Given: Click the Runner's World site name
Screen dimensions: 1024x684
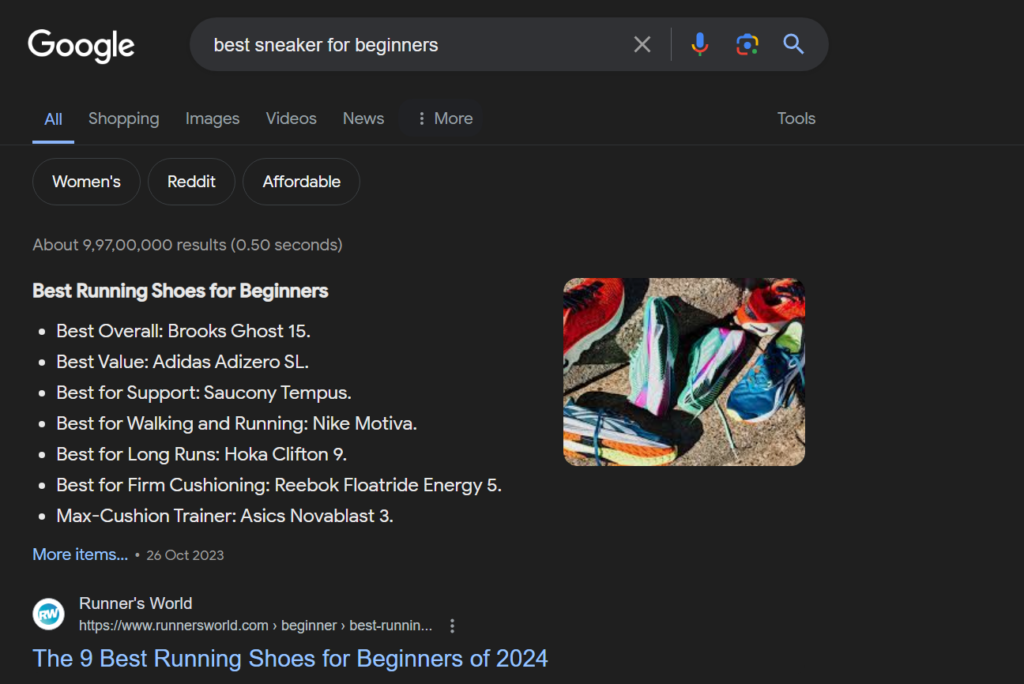Looking at the screenshot, I should (x=135, y=603).
